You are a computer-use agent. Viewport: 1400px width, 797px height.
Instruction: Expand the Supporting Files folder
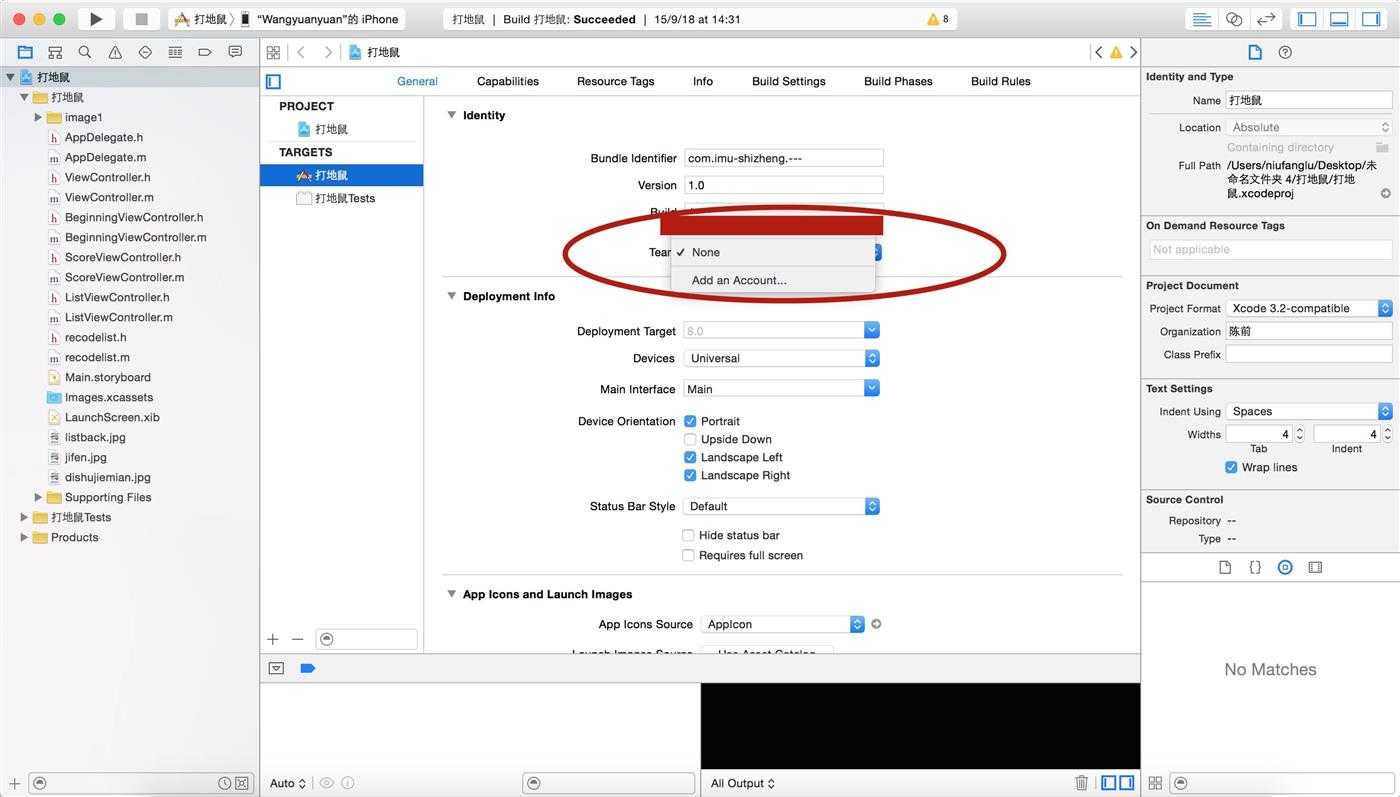tap(38, 497)
